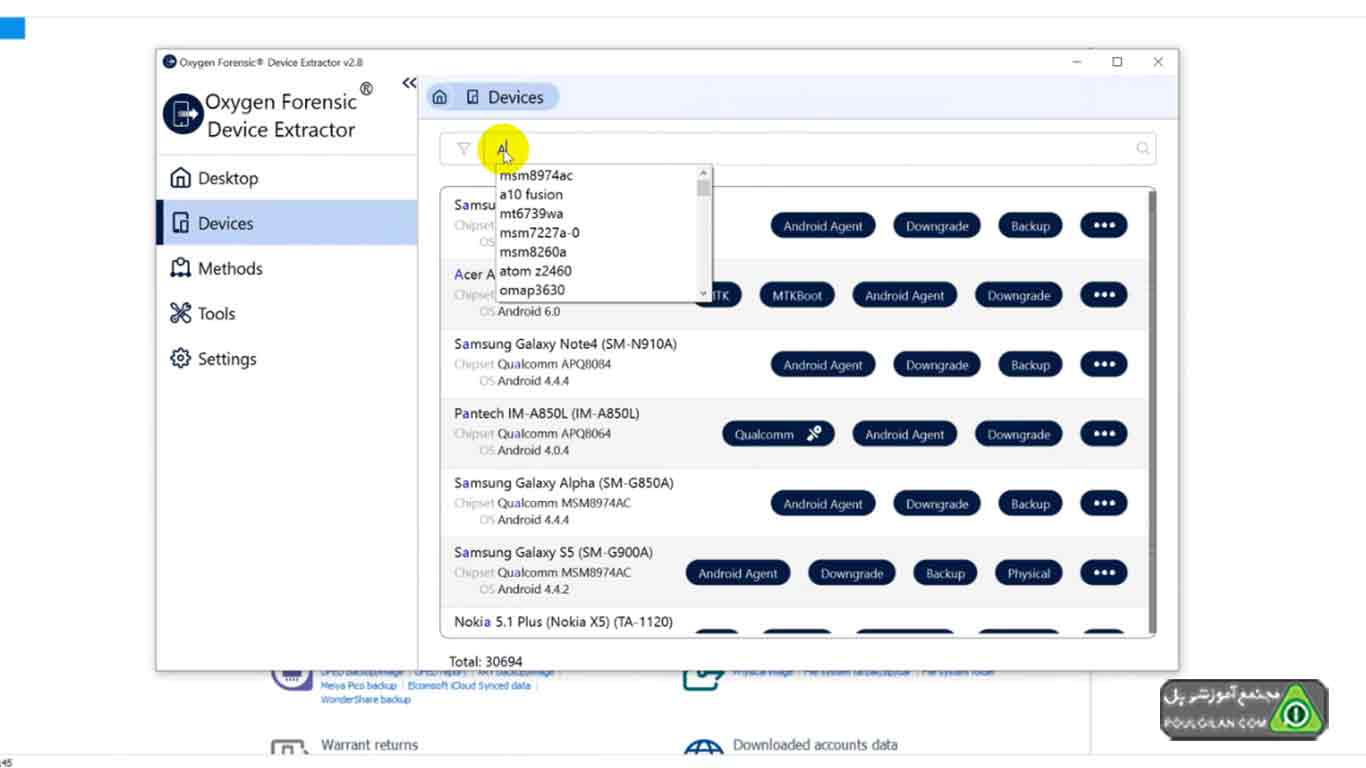Click the Home icon in breadcrumb

click(x=440, y=97)
